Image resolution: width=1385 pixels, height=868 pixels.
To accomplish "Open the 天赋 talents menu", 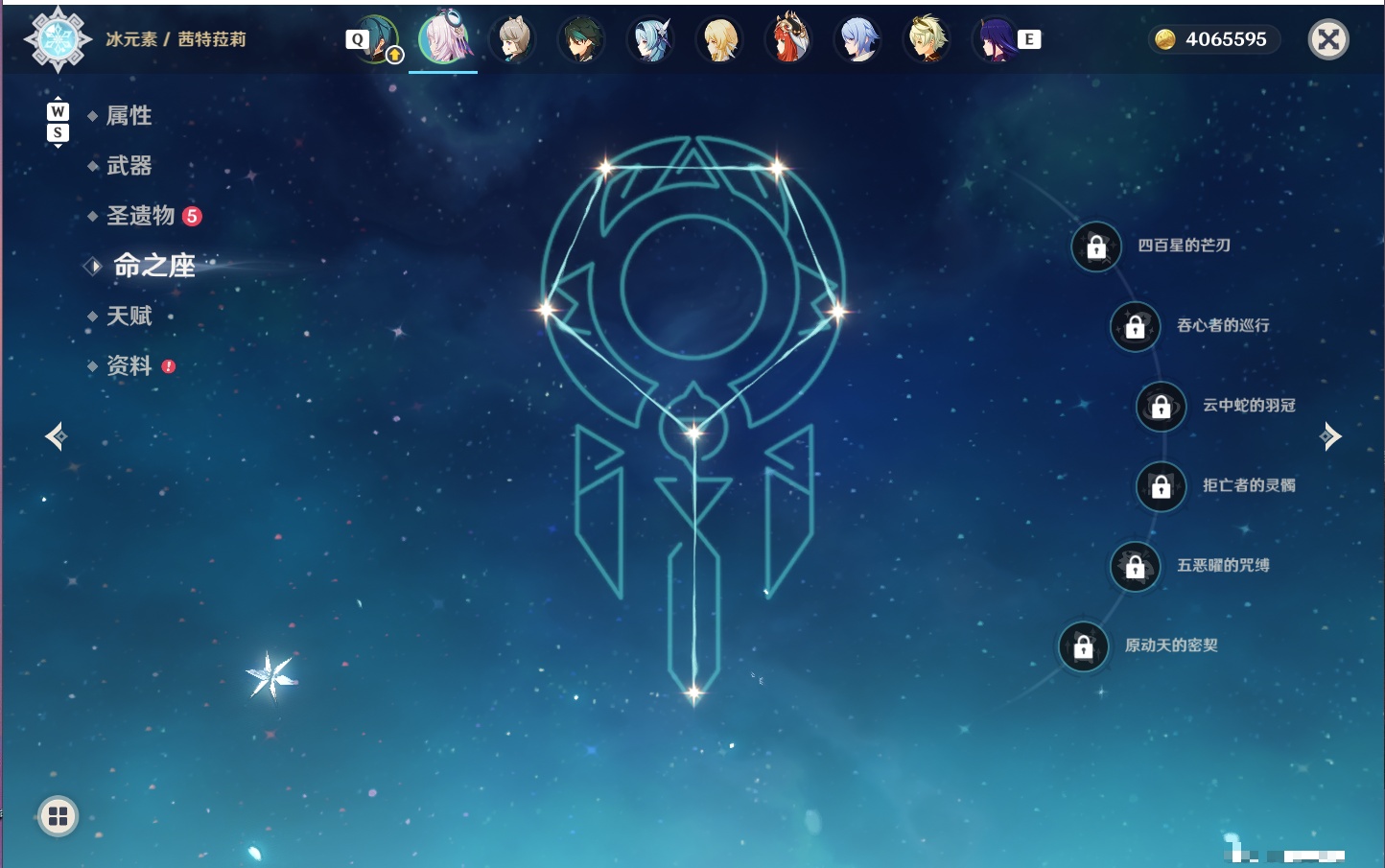I will coord(129,316).
